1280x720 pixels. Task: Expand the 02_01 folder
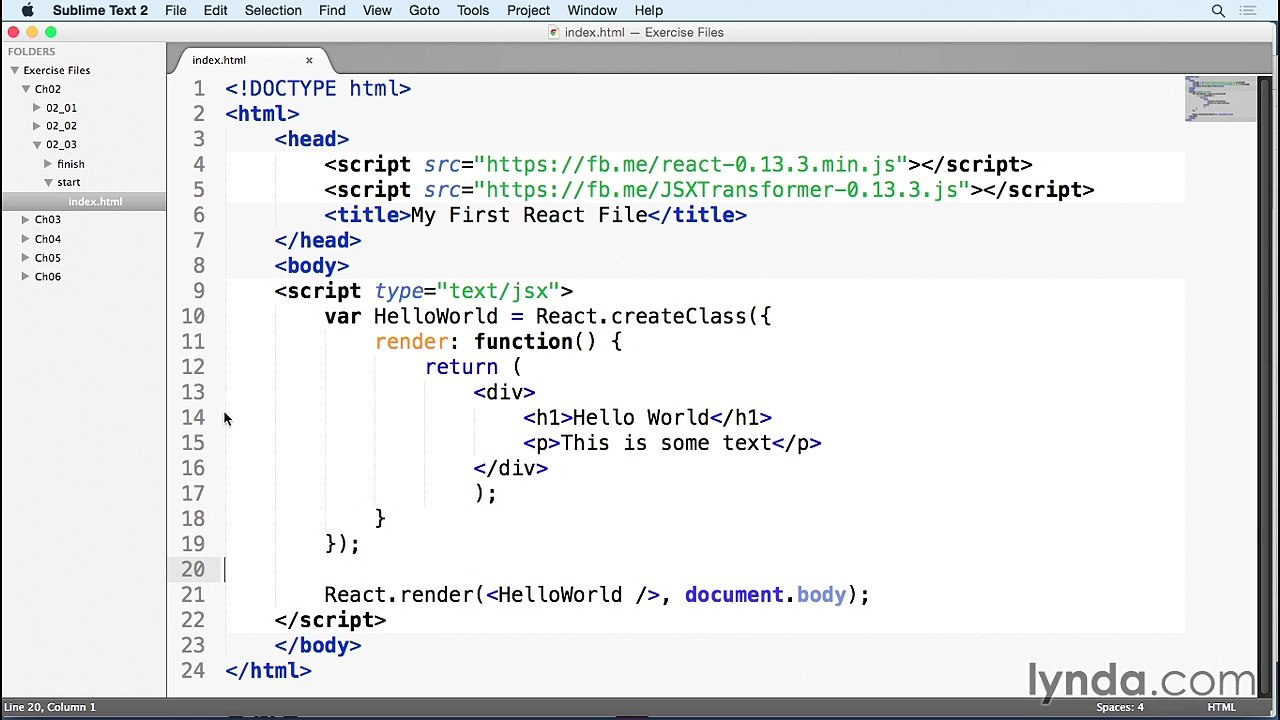coord(37,107)
